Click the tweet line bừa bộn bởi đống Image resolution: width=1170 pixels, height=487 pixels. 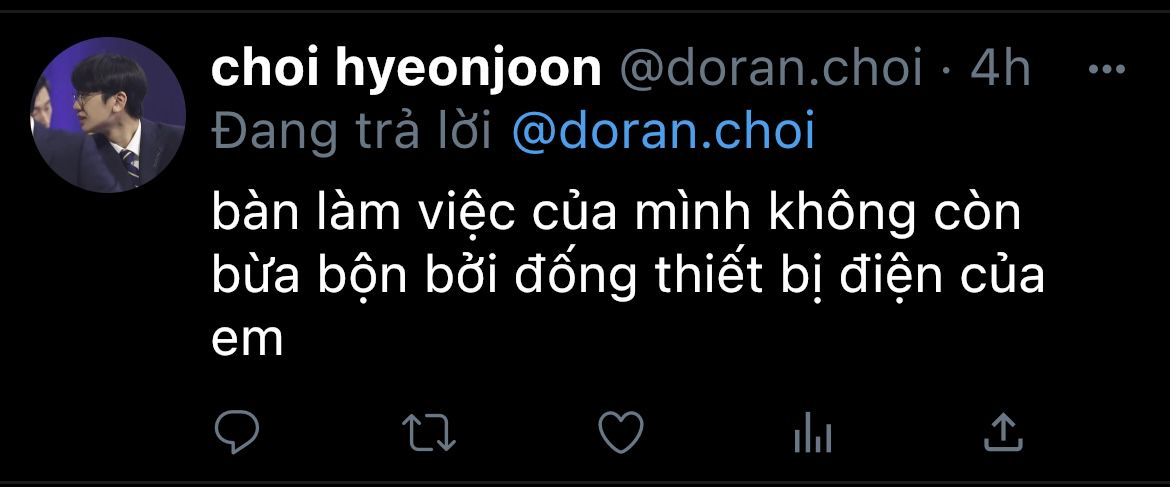[x=628, y=277]
